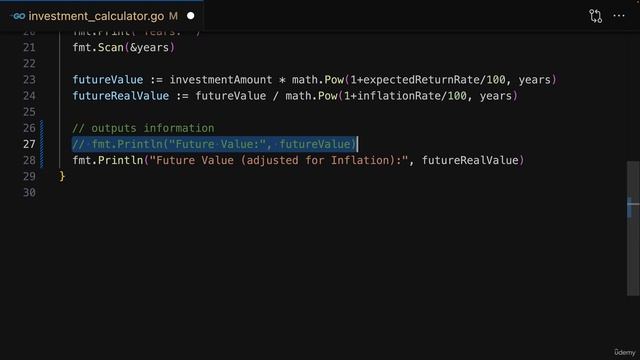Click the closing brace on line 29
This screenshot has height=360, width=640.
point(62,176)
